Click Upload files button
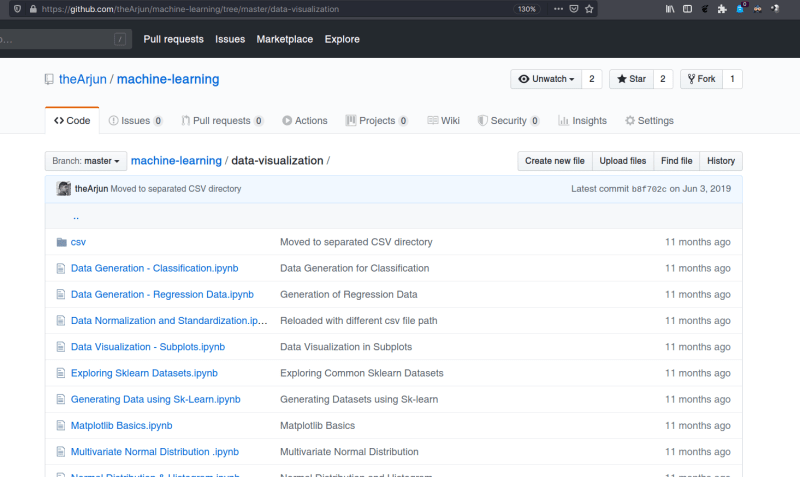Image resolution: width=800 pixels, height=477 pixels. point(622,161)
